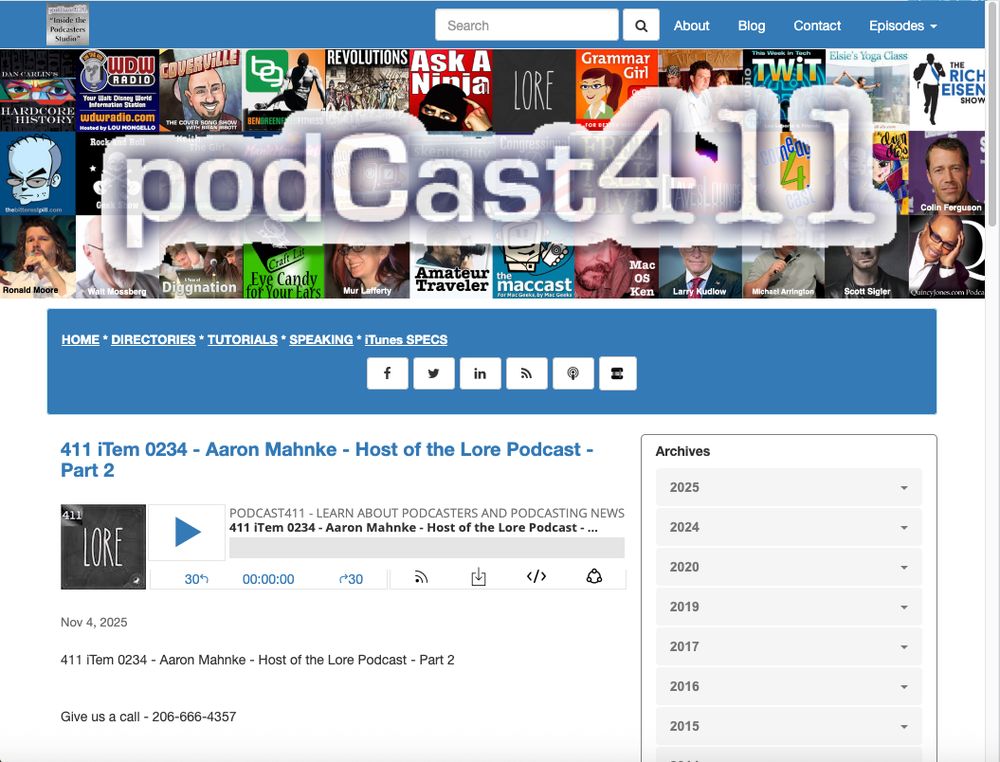Open the iTunes SPECS link
1000x762 pixels.
pos(406,340)
